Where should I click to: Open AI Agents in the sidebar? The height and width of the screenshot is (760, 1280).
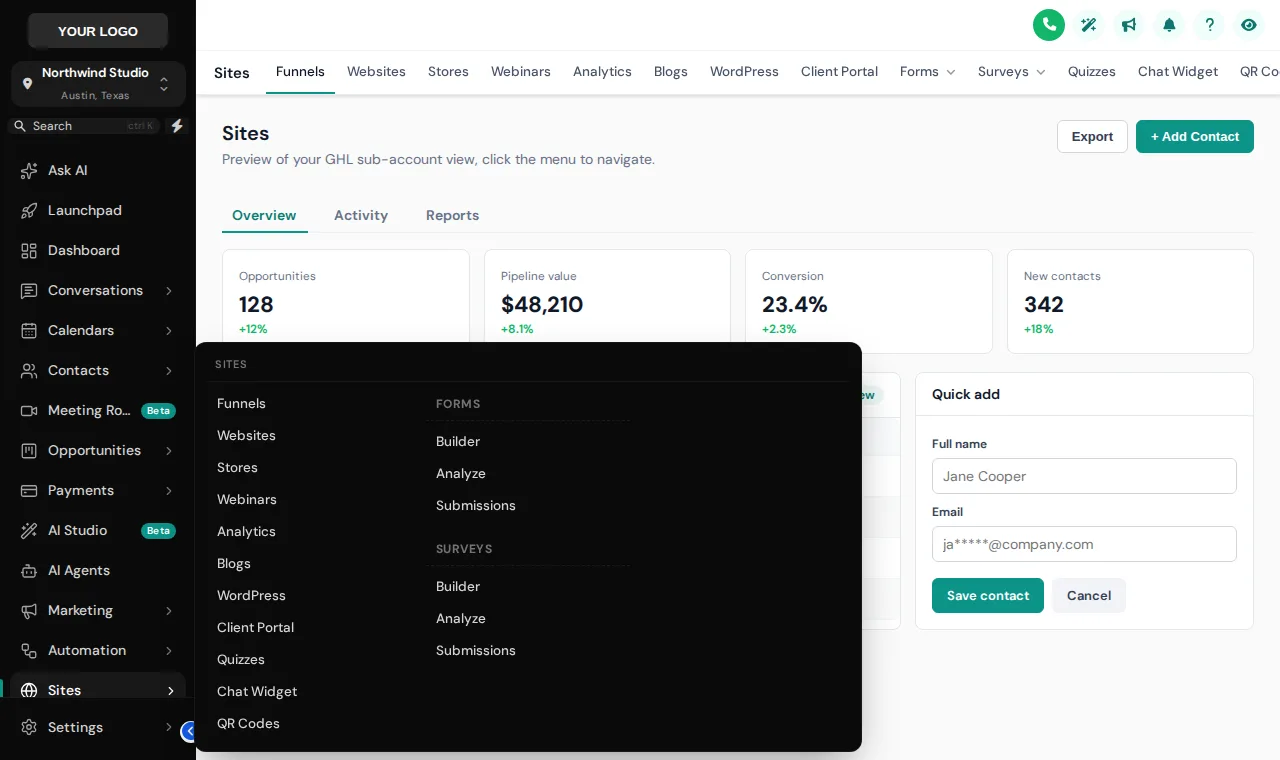98,570
